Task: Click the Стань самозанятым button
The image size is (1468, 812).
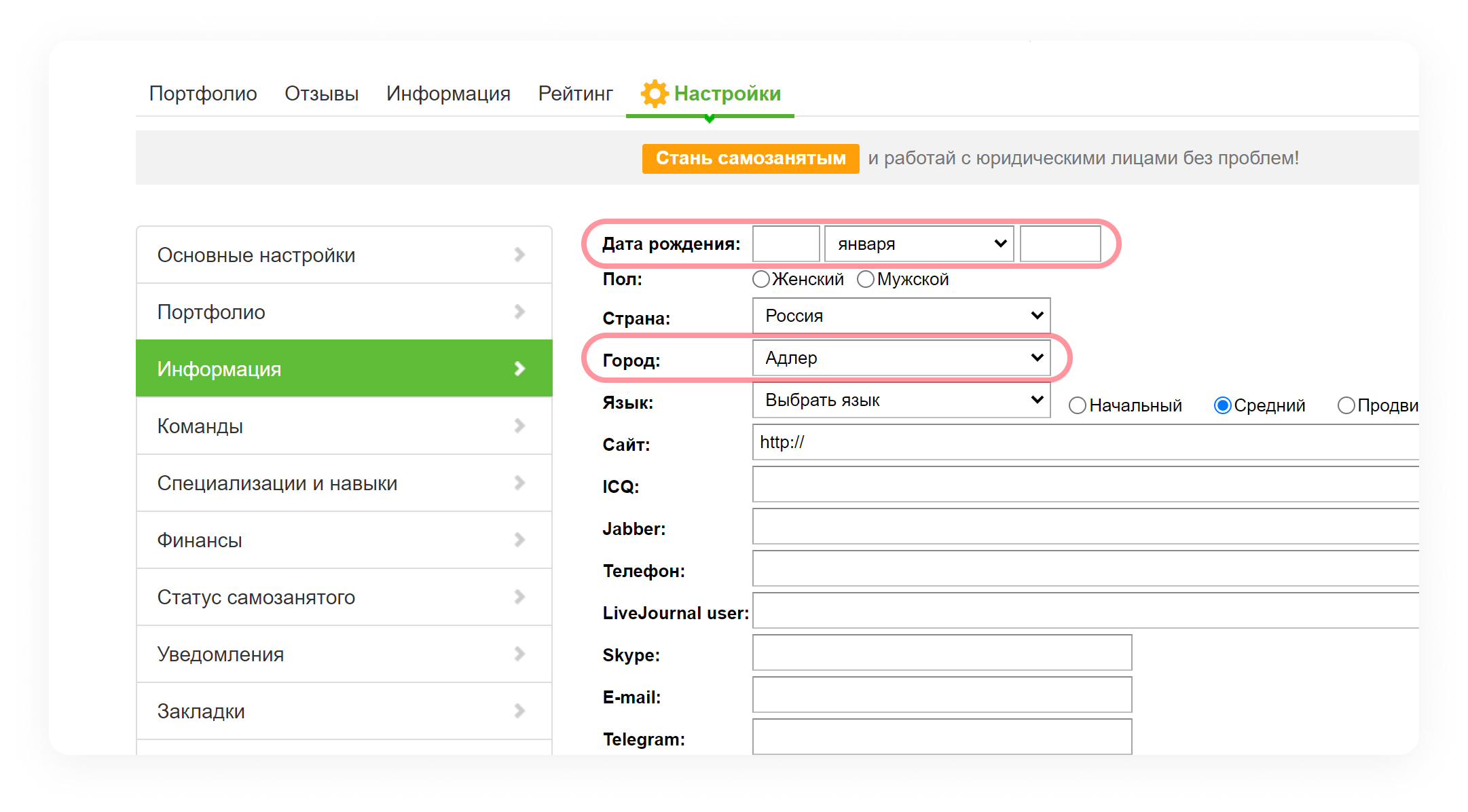Action: 750,158
